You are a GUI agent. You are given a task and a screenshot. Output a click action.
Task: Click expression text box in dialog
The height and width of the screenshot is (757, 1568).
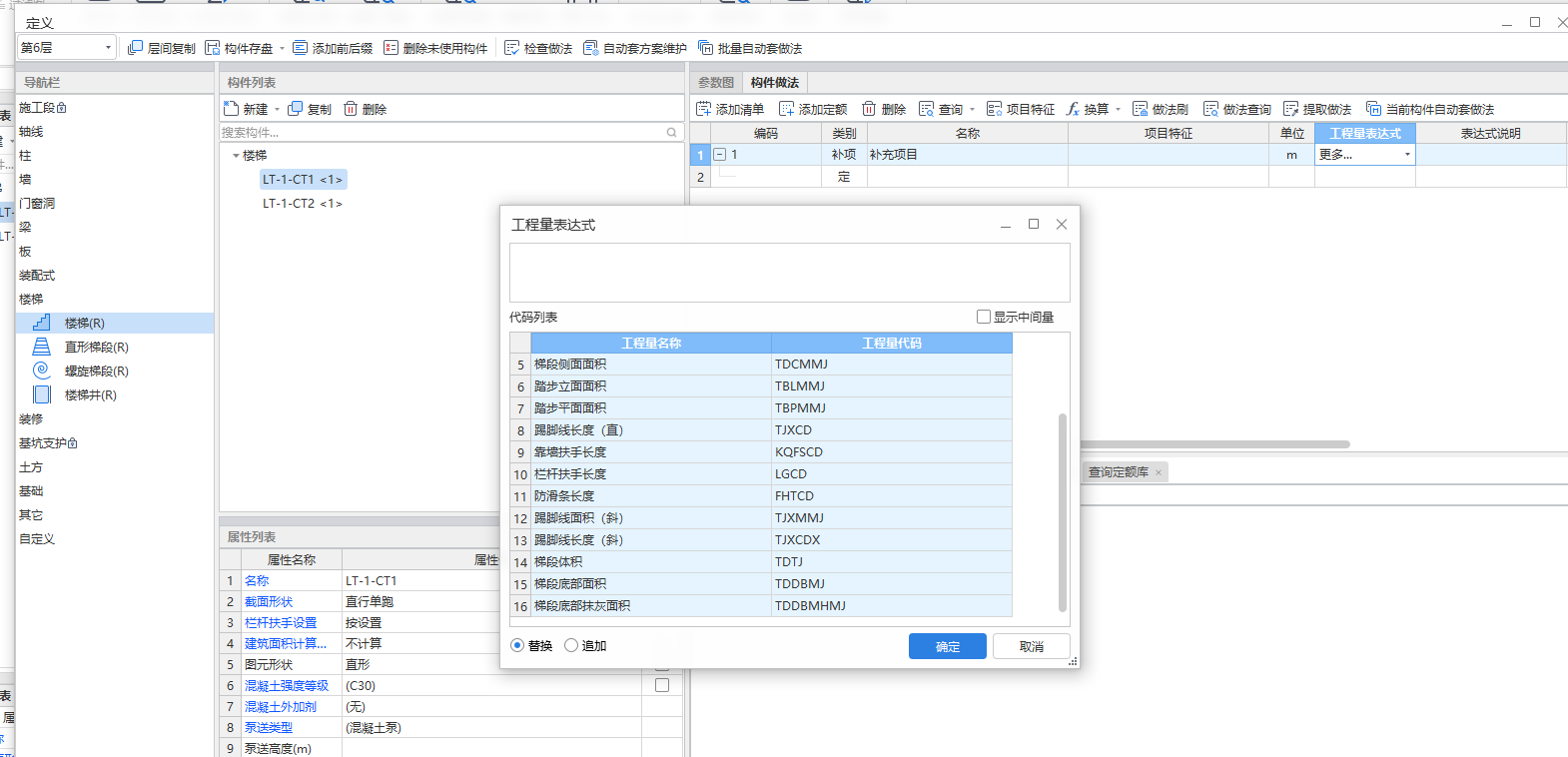tap(790, 272)
